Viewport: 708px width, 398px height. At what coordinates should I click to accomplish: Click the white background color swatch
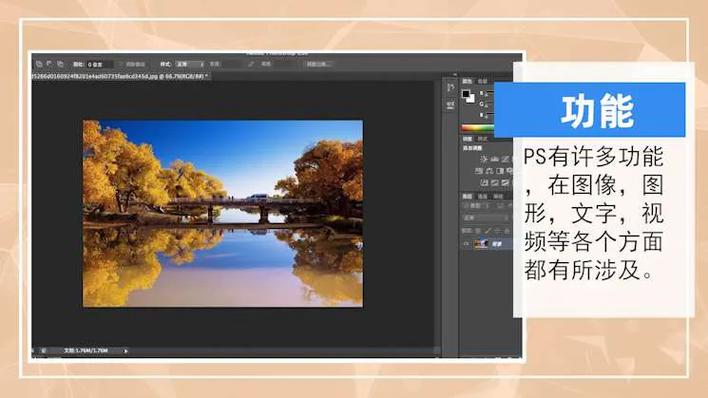[471, 99]
